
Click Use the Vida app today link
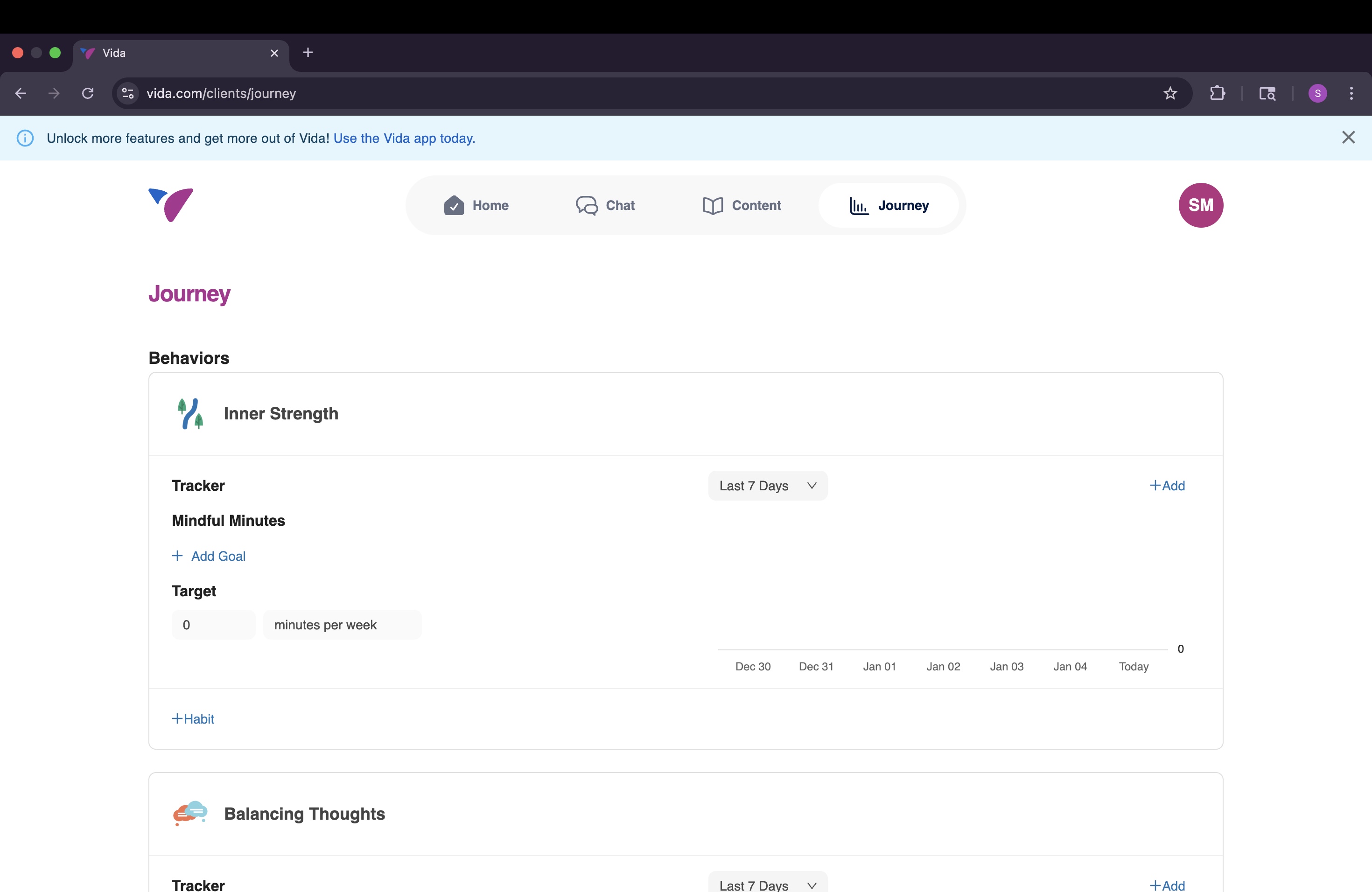click(x=404, y=138)
